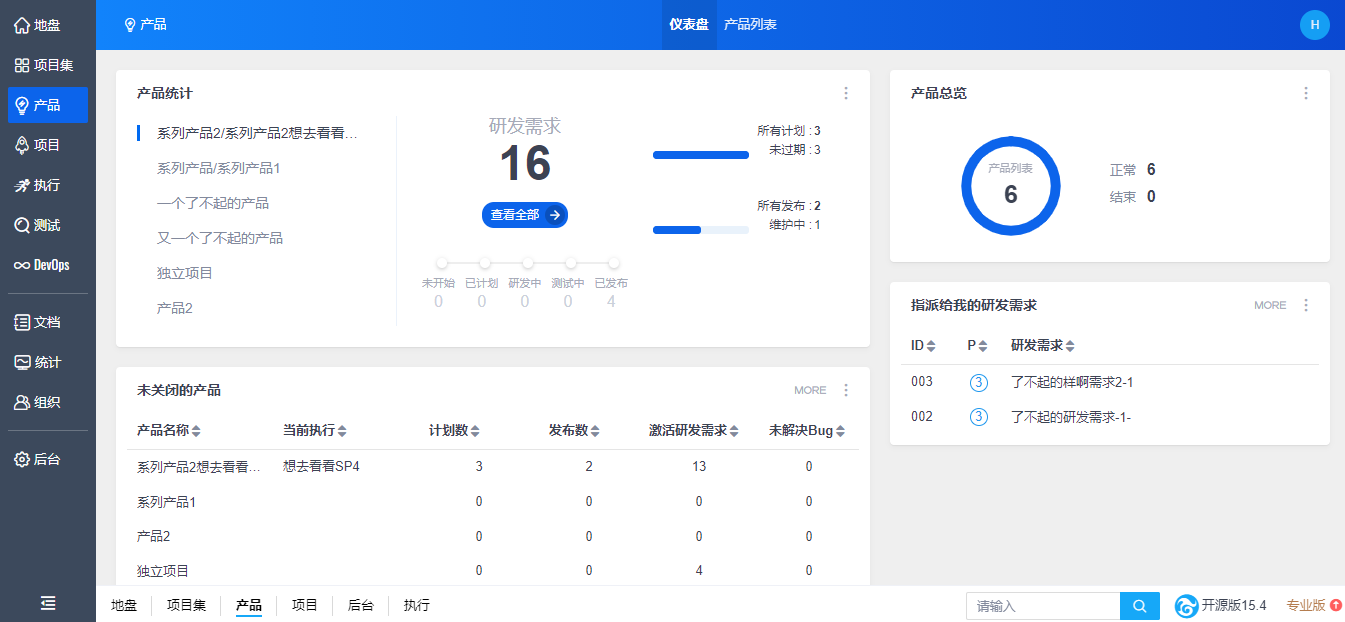The image size is (1345, 622).
Task: Sort table by 计划数 column
Action: 455,431
